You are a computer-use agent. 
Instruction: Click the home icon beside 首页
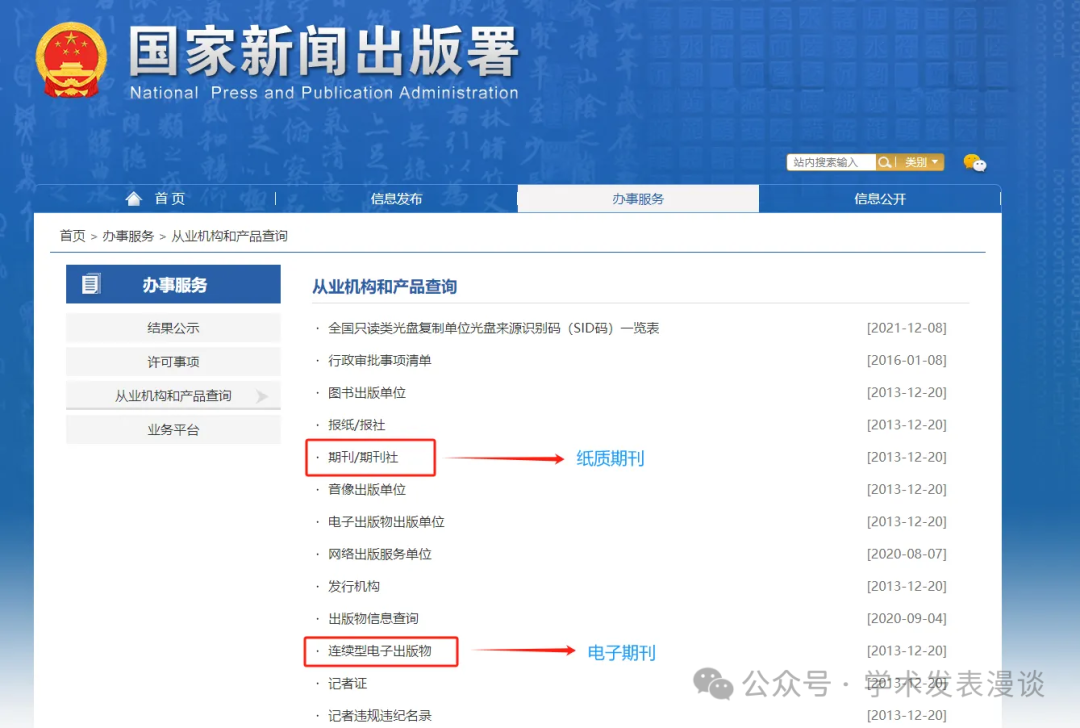(134, 198)
